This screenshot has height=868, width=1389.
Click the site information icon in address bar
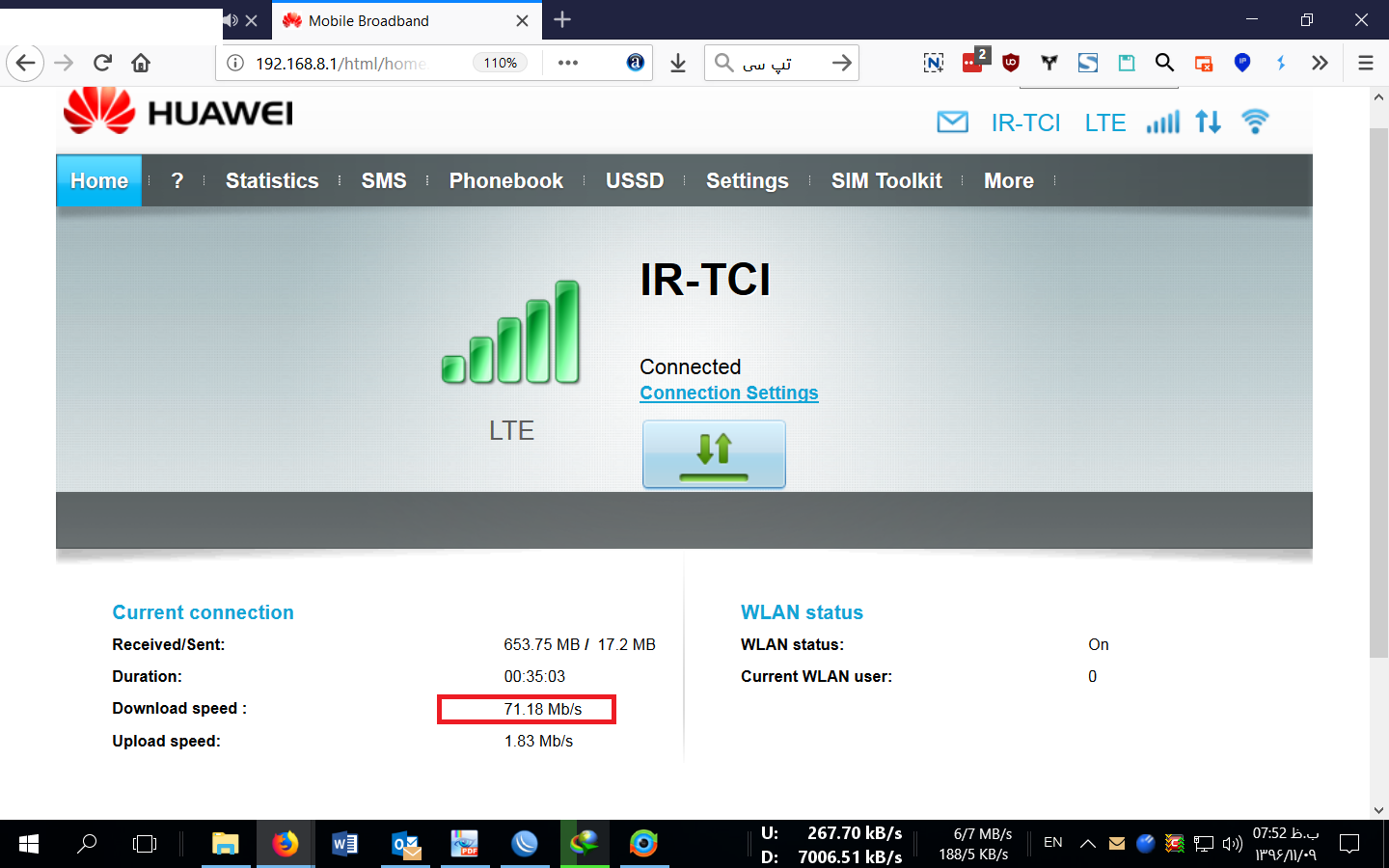tap(235, 63)
